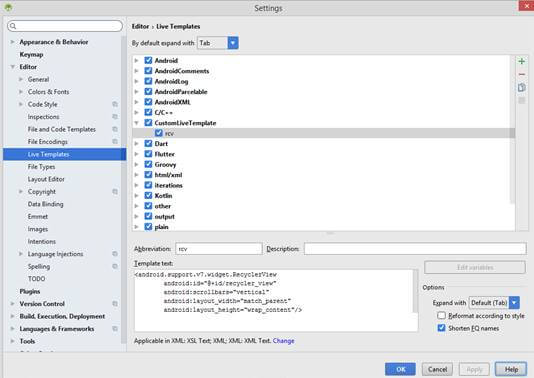
Task: Close the Settings dialog window
Action: (526, 5)
